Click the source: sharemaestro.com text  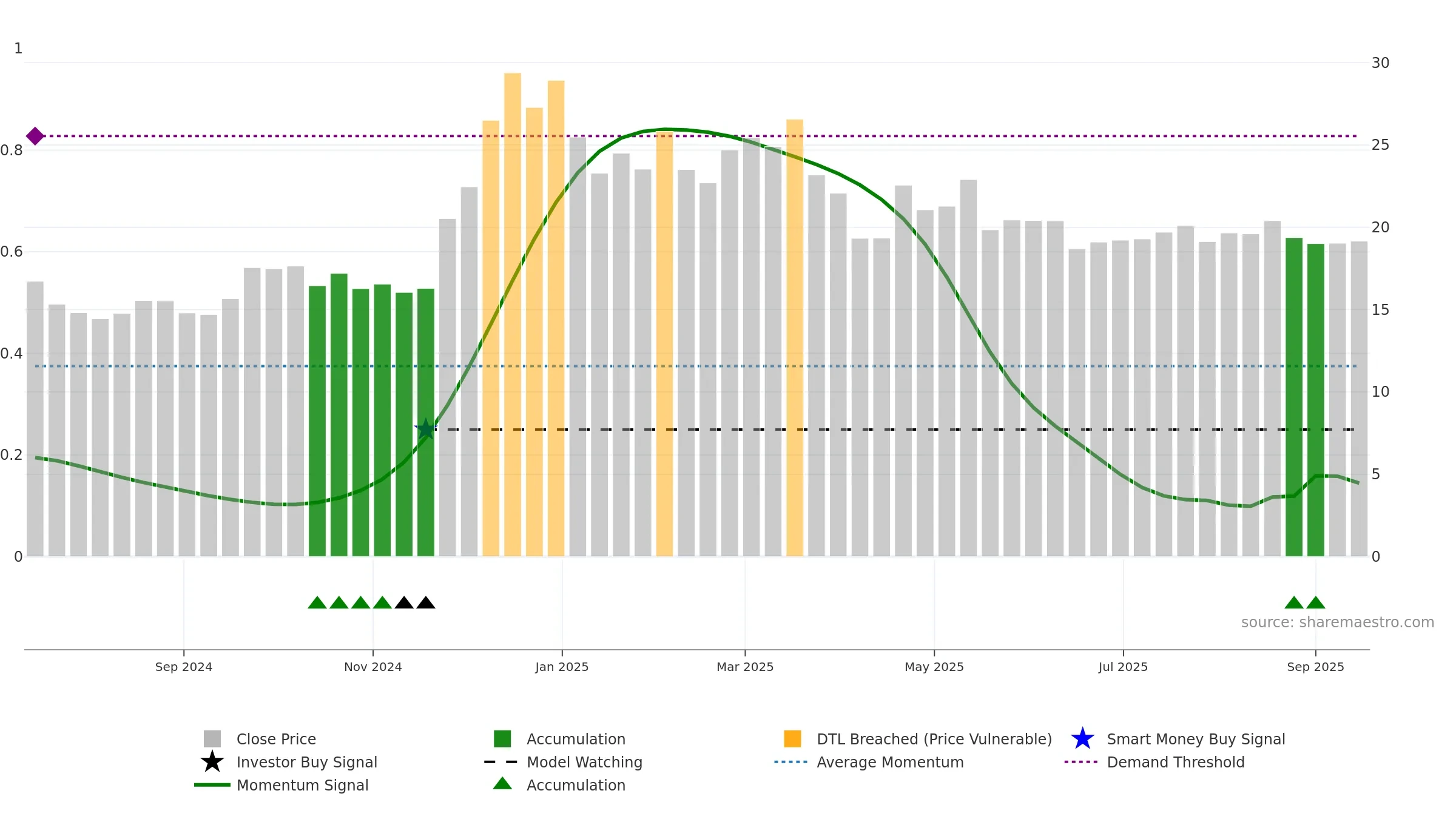point(1338,622)
